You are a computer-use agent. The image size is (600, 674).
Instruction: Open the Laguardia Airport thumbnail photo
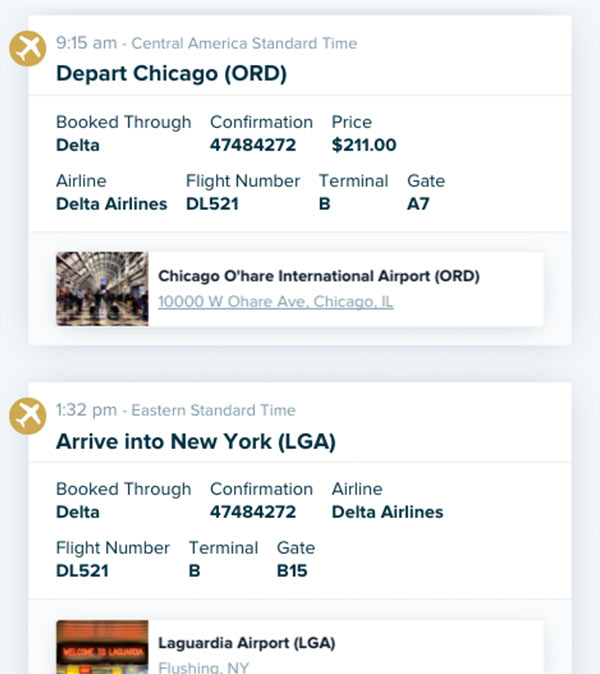click(x=102, y=647)
